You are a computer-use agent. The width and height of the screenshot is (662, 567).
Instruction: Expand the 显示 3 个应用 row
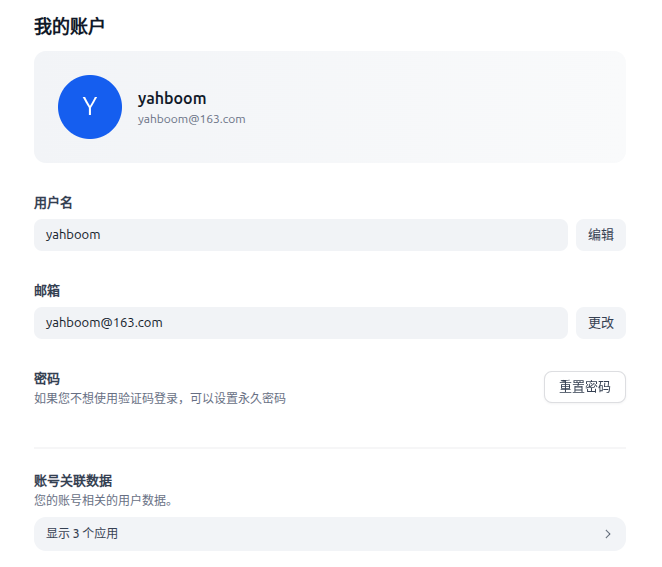330,534
